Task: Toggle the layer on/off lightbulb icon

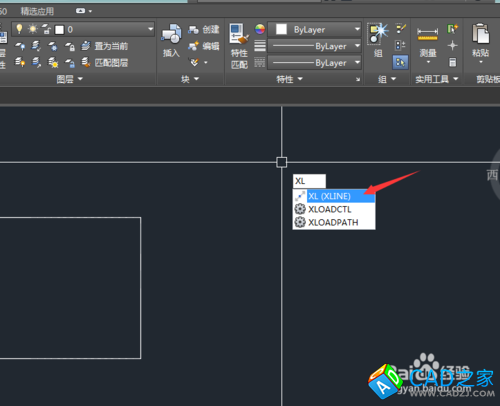Action: coord(19,29)
